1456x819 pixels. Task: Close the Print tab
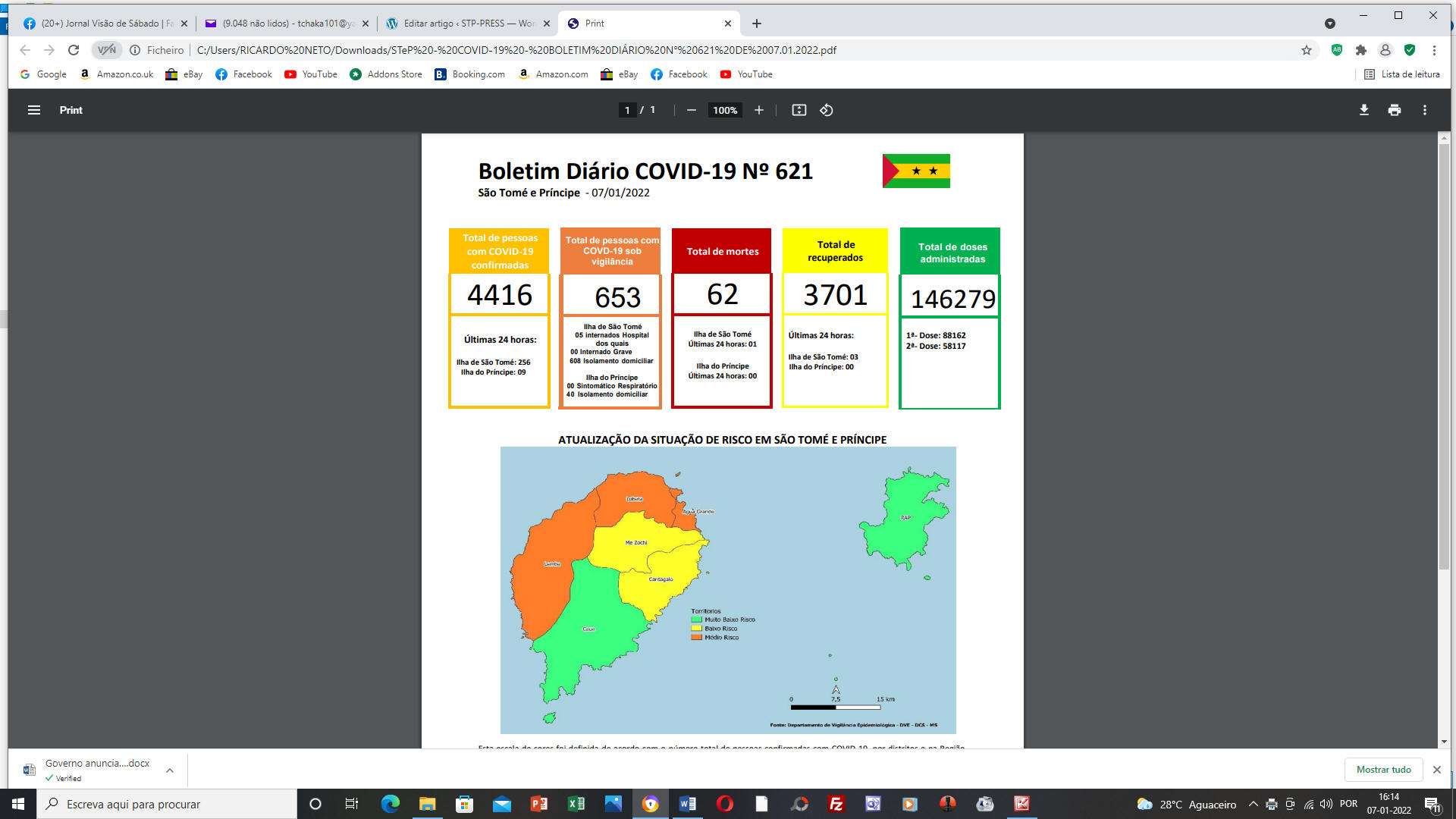[x=727, y=24]
